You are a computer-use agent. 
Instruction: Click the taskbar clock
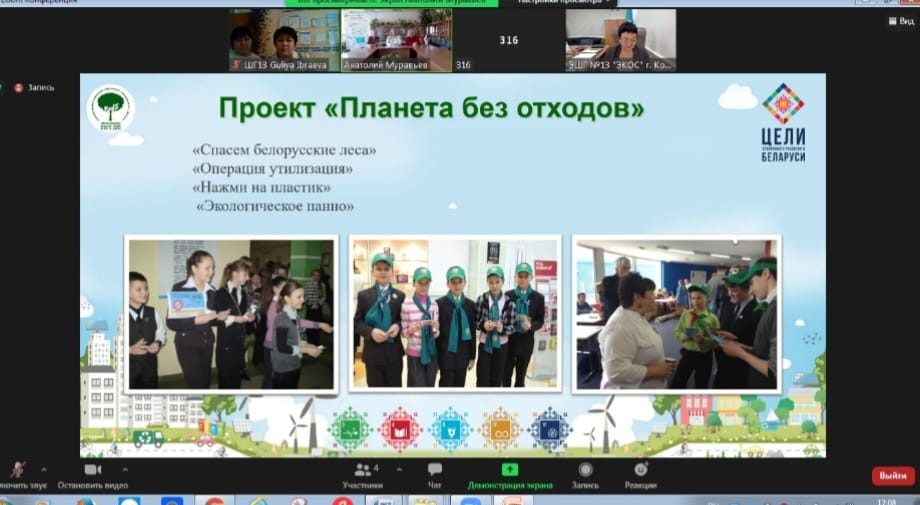click(886, 501)
